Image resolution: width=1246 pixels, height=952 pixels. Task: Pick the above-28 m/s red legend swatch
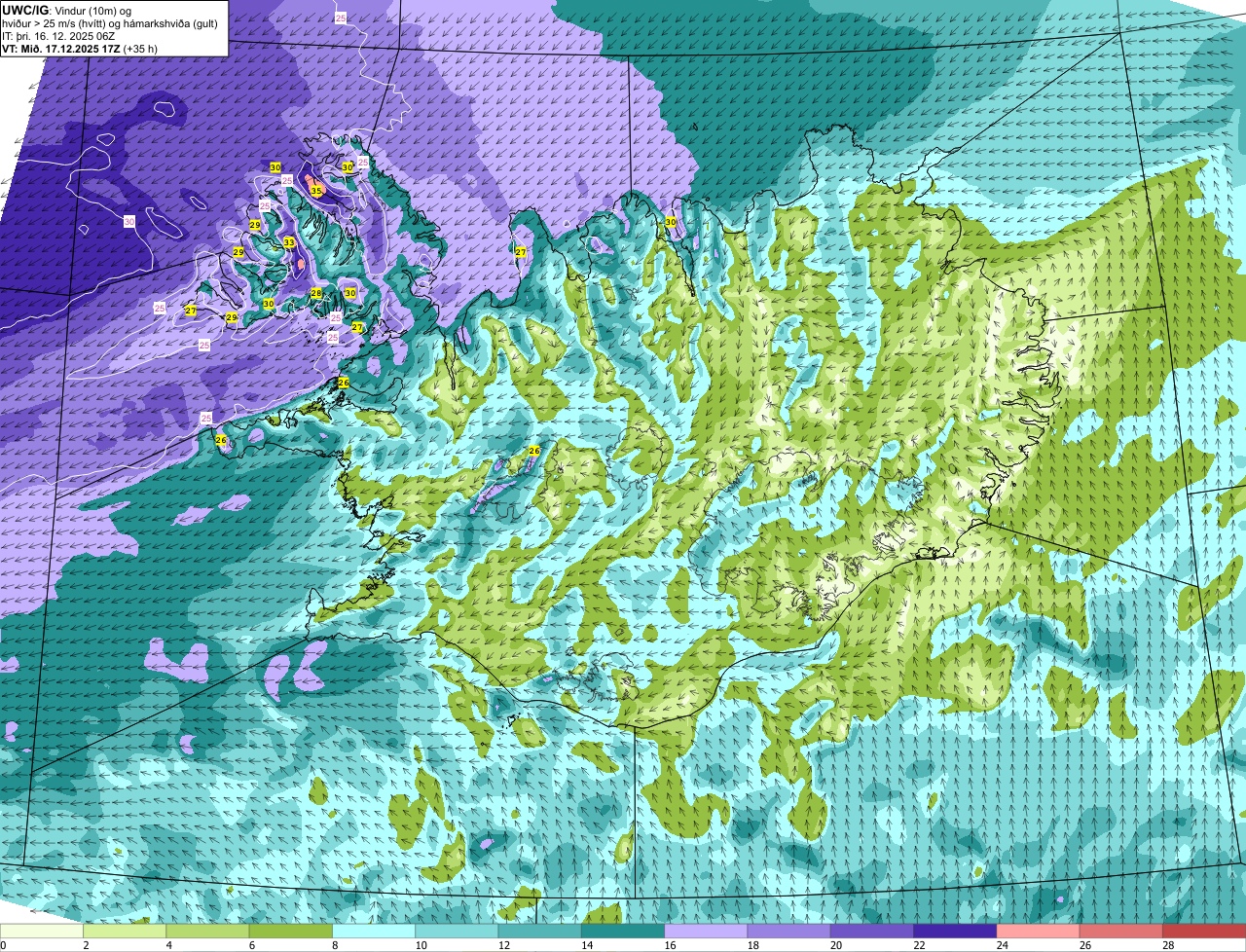click(1204, 932)
